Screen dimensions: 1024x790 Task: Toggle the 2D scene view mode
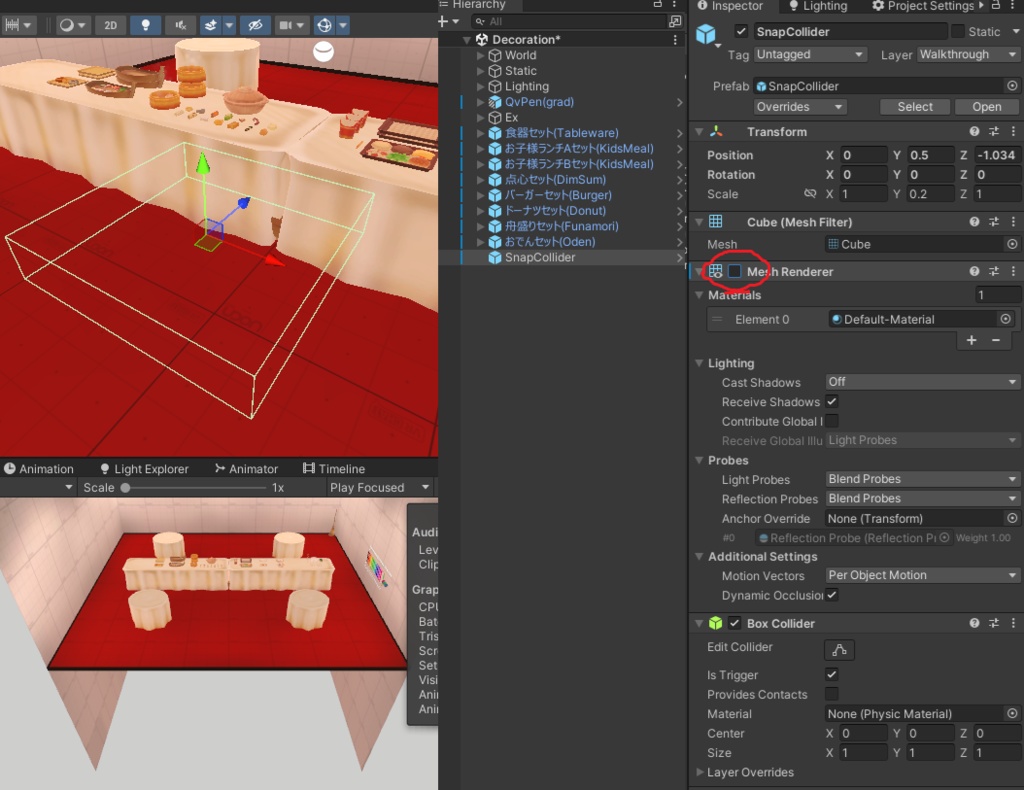tap(110, 25)
